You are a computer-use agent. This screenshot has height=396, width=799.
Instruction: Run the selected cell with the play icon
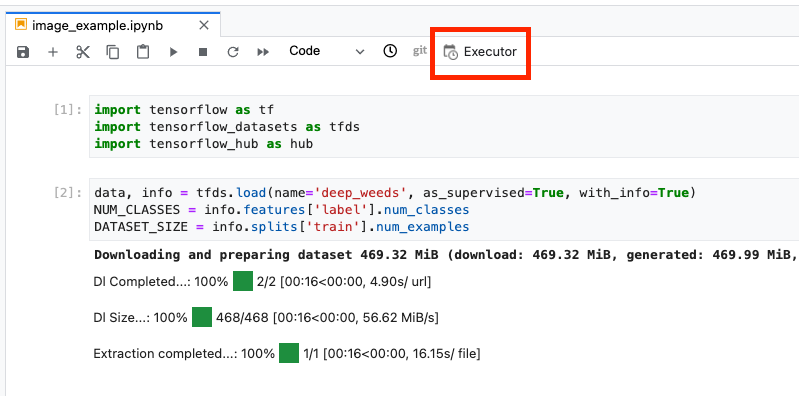[x=173, y=52]
